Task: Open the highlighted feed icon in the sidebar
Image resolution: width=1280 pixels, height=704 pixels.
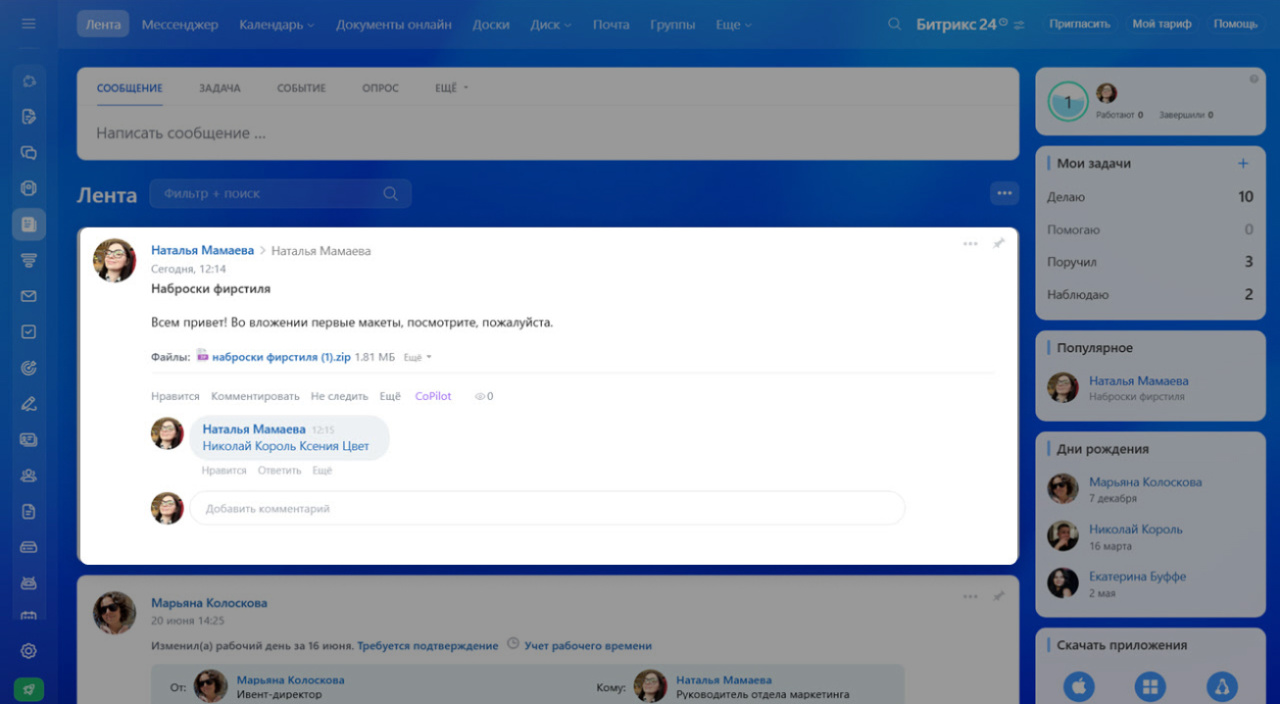Action: coord(28,225)
